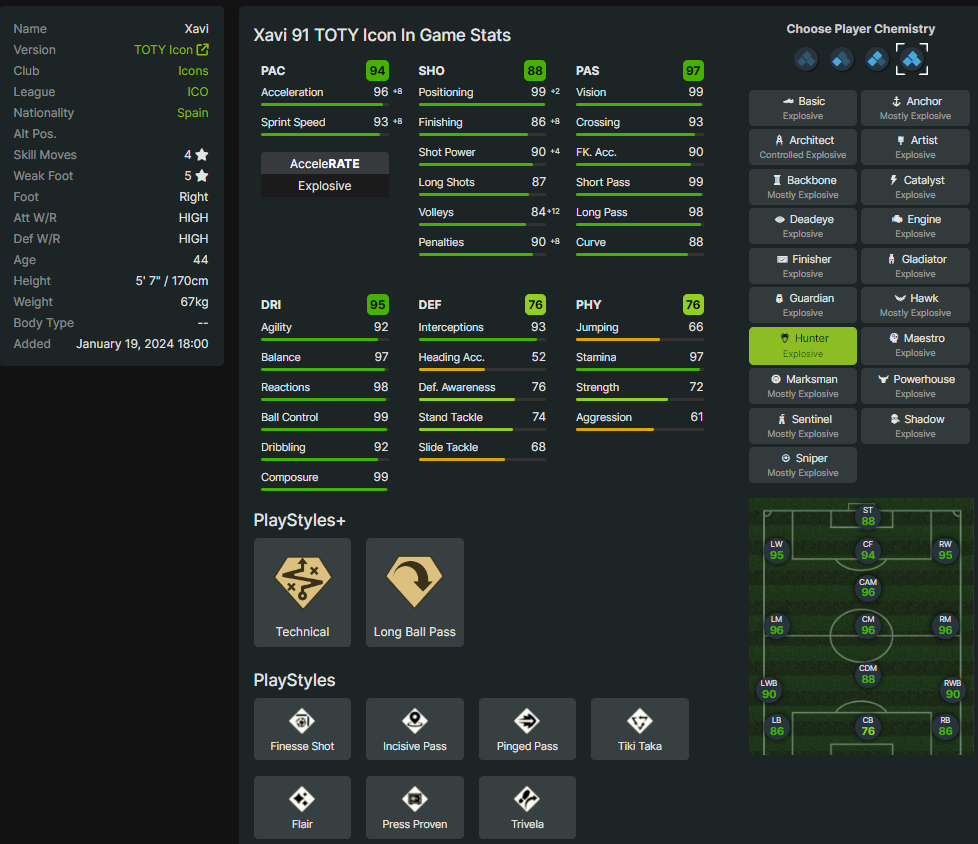This screenshot has width=978, height=844.
Task: Click the Incisive Pass playstyle icon
Action: (x=414, y=721)
